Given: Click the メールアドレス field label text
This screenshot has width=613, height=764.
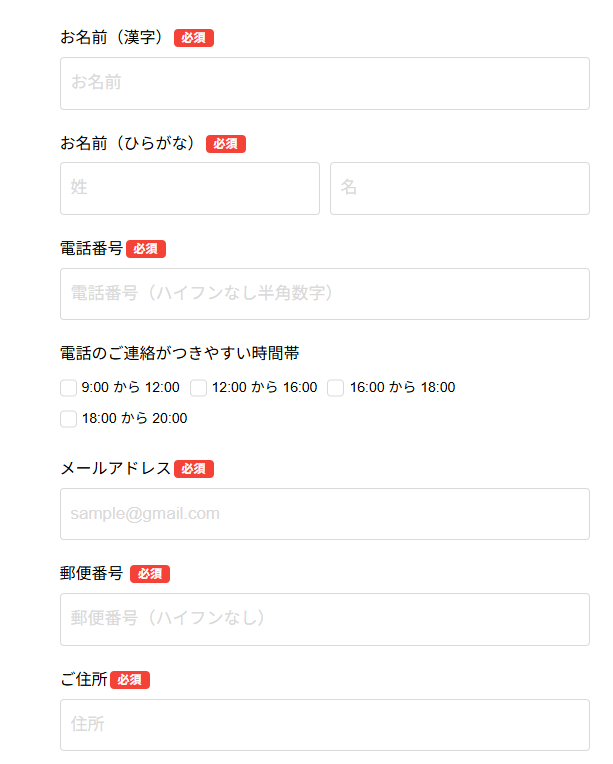Looking at the screenshot, I should pyautogui.click(x=116, y=468).
